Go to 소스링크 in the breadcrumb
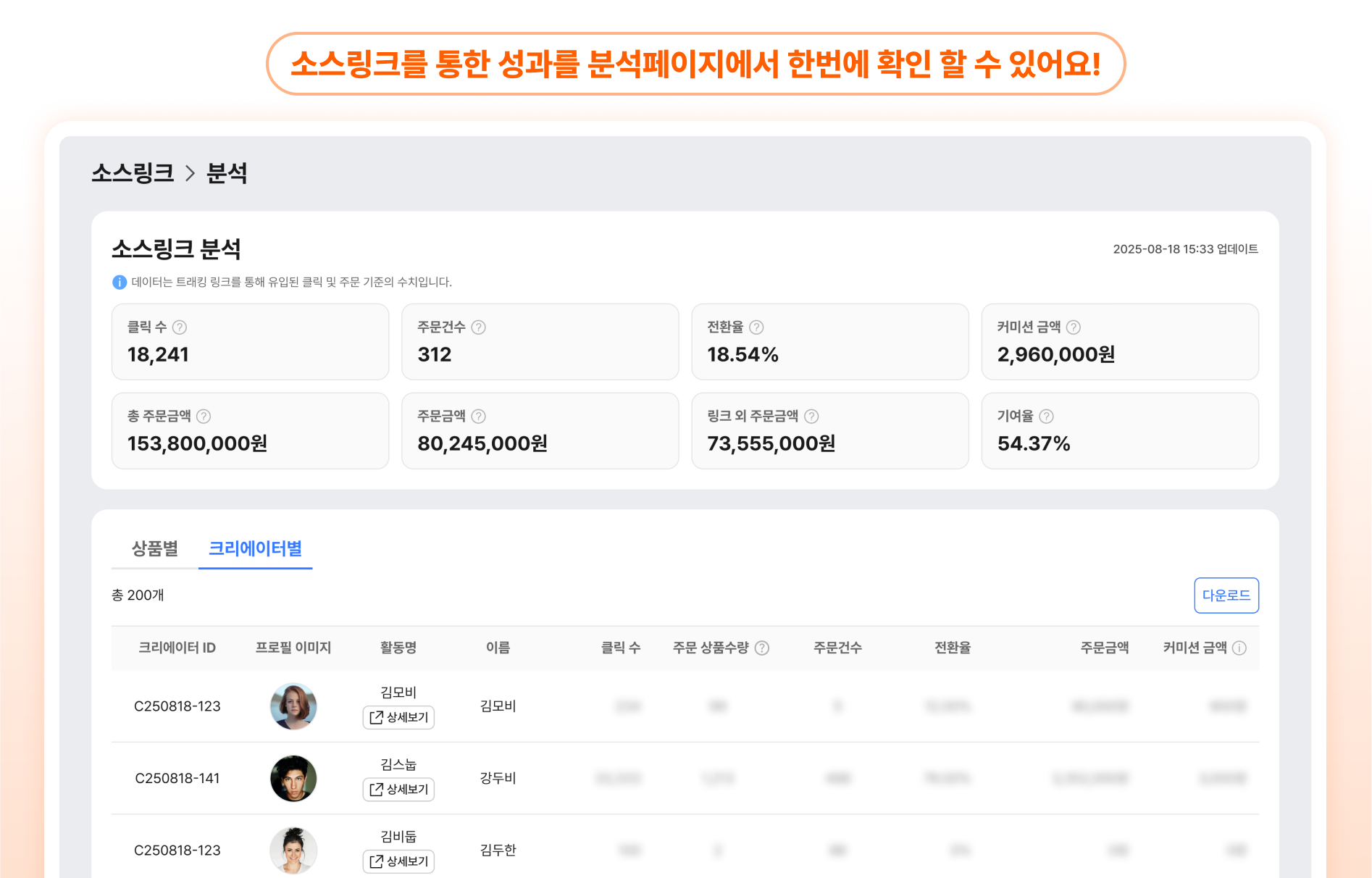This screenshot has width=1372, height=878. 133,173
